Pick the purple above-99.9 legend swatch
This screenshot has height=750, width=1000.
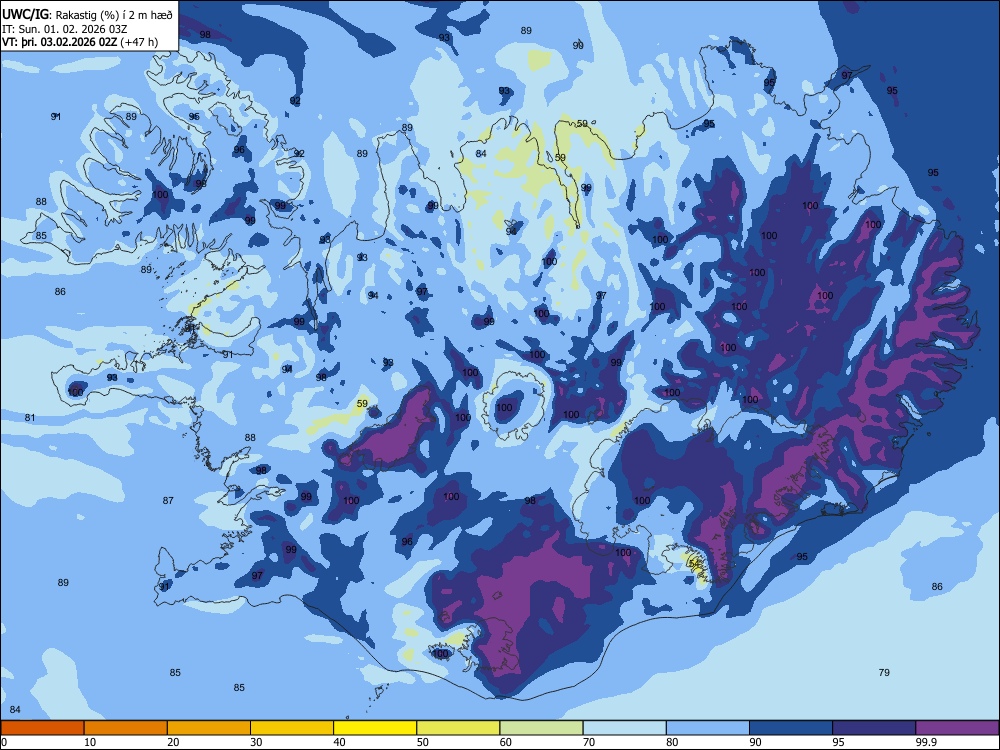957,728
